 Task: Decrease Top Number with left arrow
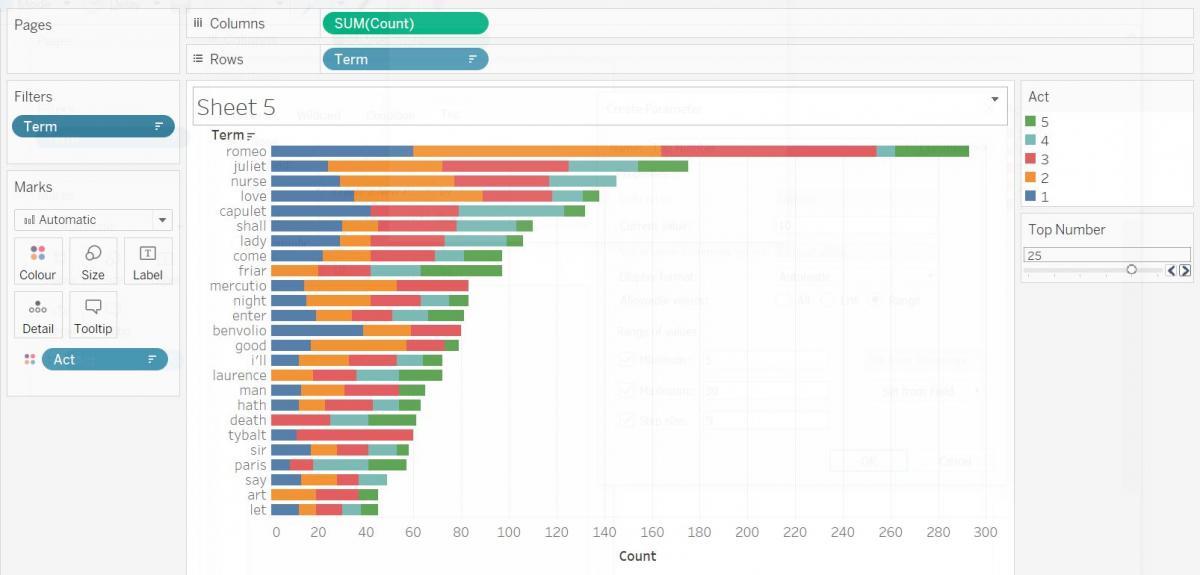[1172, 270]
